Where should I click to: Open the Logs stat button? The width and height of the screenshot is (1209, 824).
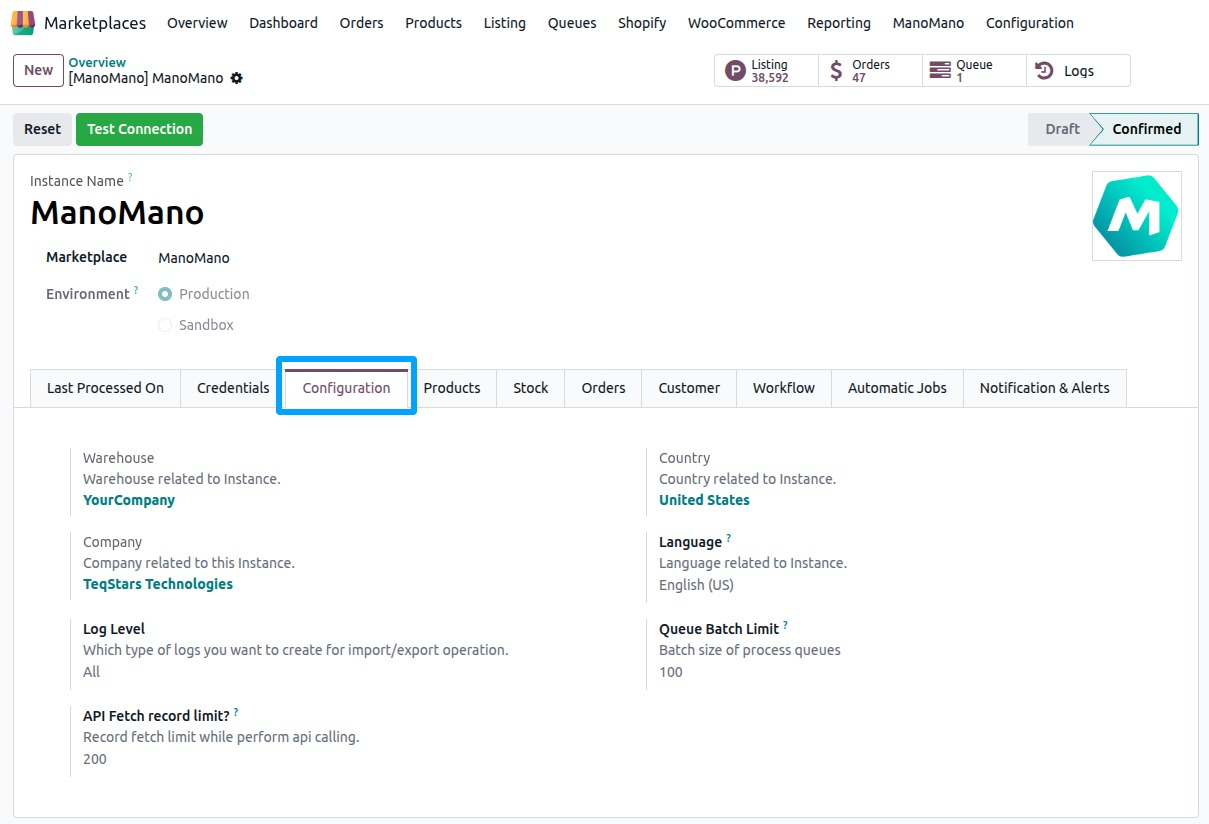(x=1078, y=71)
